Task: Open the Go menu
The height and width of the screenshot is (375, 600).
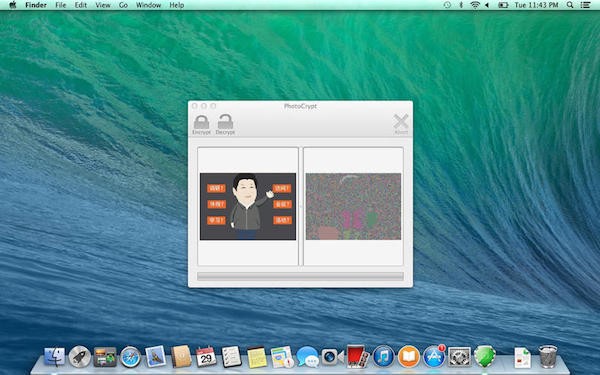Action: (x=123, y=5)
